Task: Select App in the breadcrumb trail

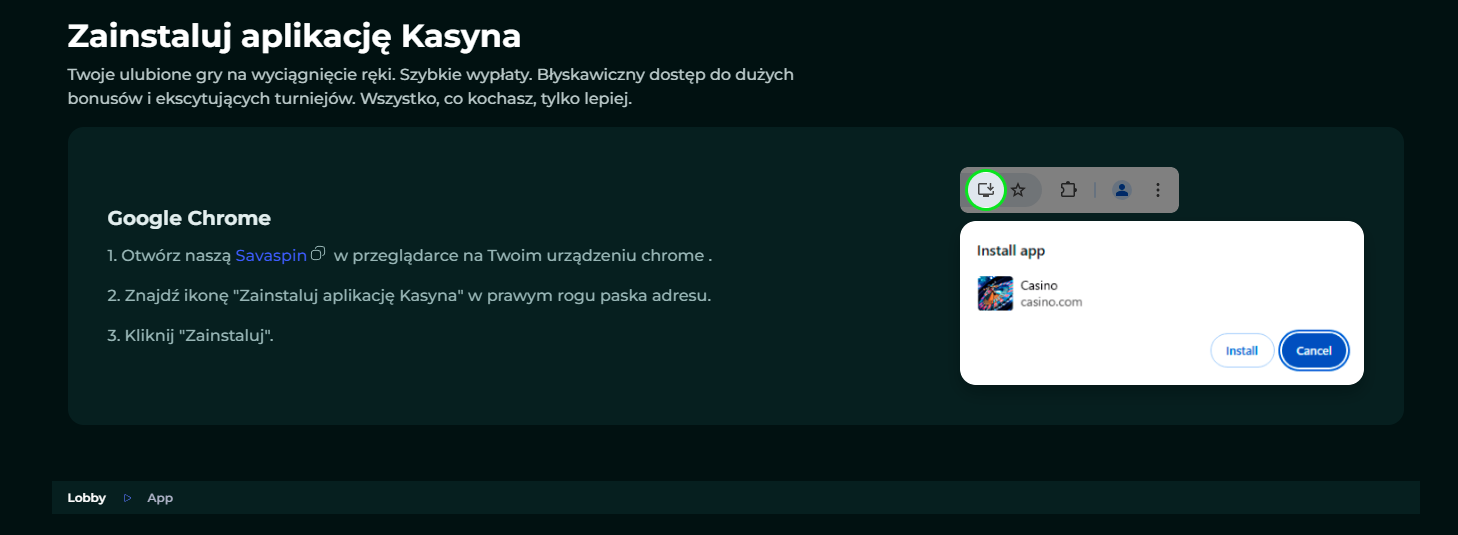Action: [x=160, y=498]
